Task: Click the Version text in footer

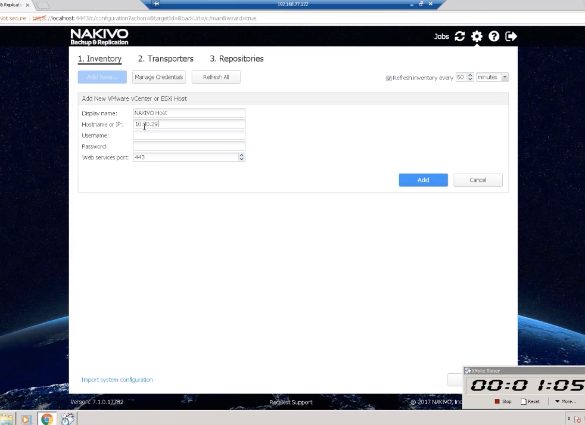Action: click(x=97, y=402)
